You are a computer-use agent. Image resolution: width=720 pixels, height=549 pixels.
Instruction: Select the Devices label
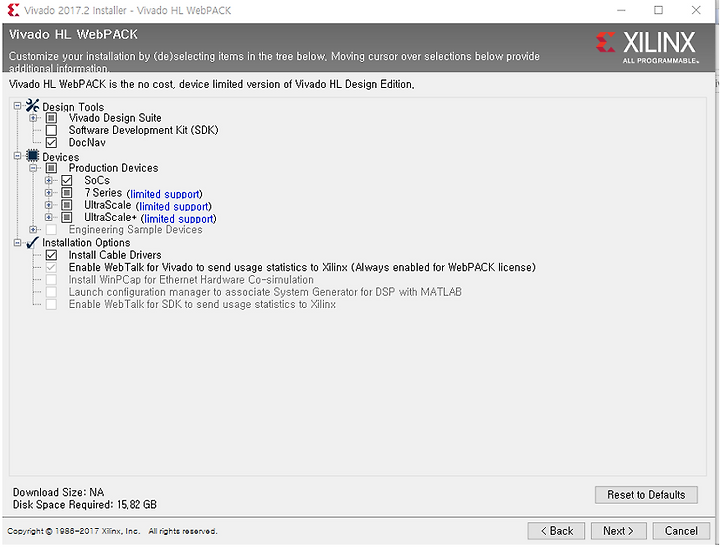pos(61,157)
